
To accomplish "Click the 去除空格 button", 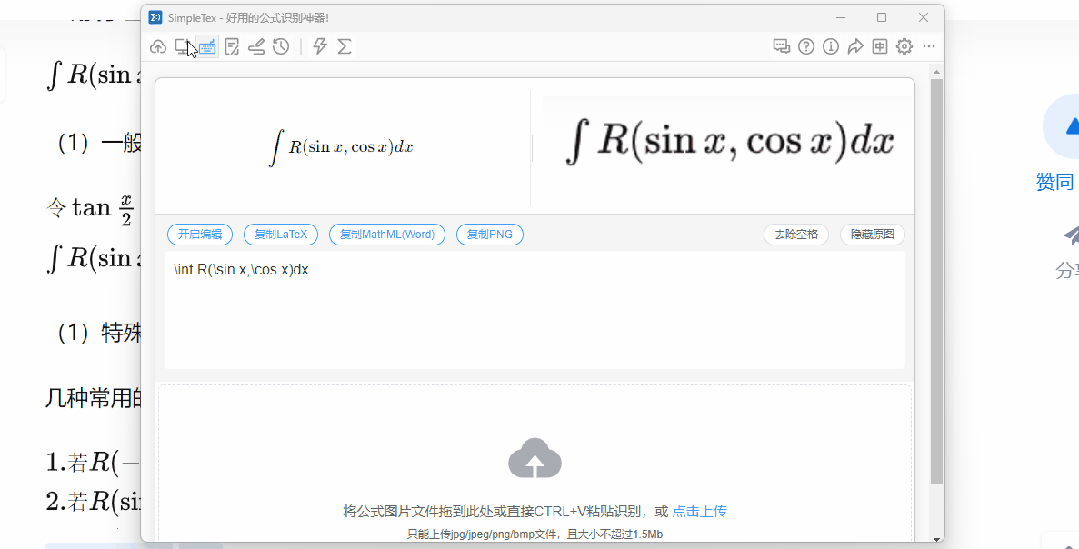I will coord(796,234).
